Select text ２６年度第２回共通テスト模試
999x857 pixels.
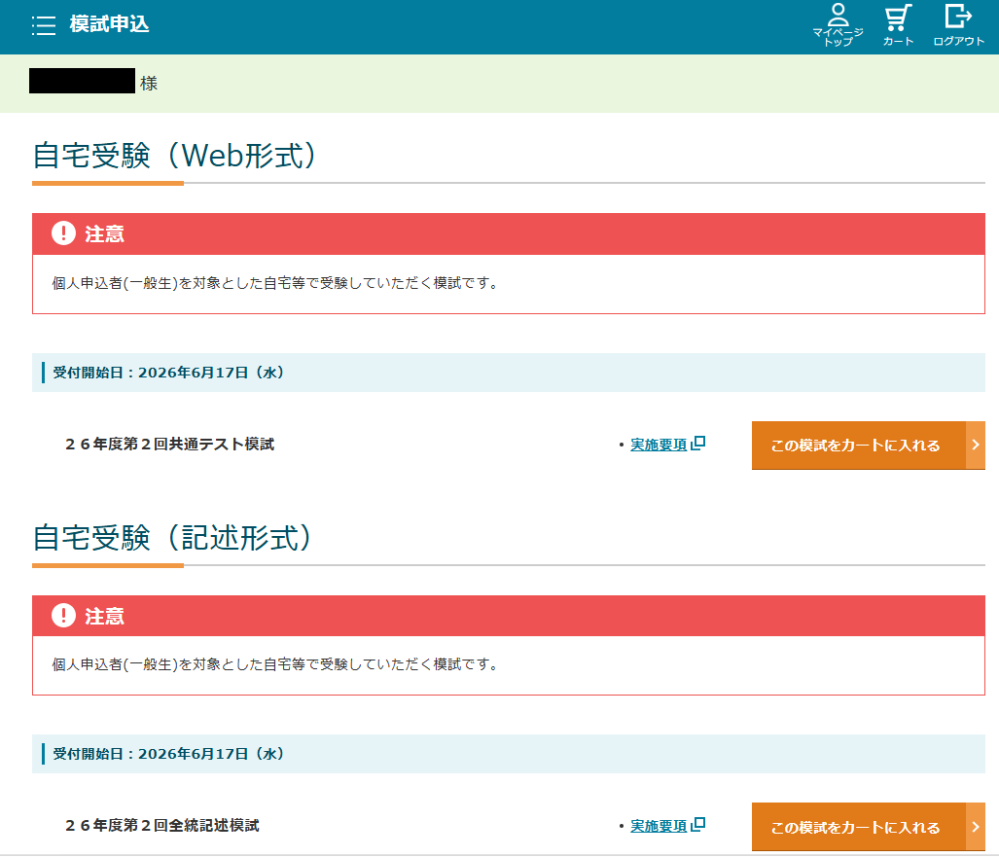169,444
